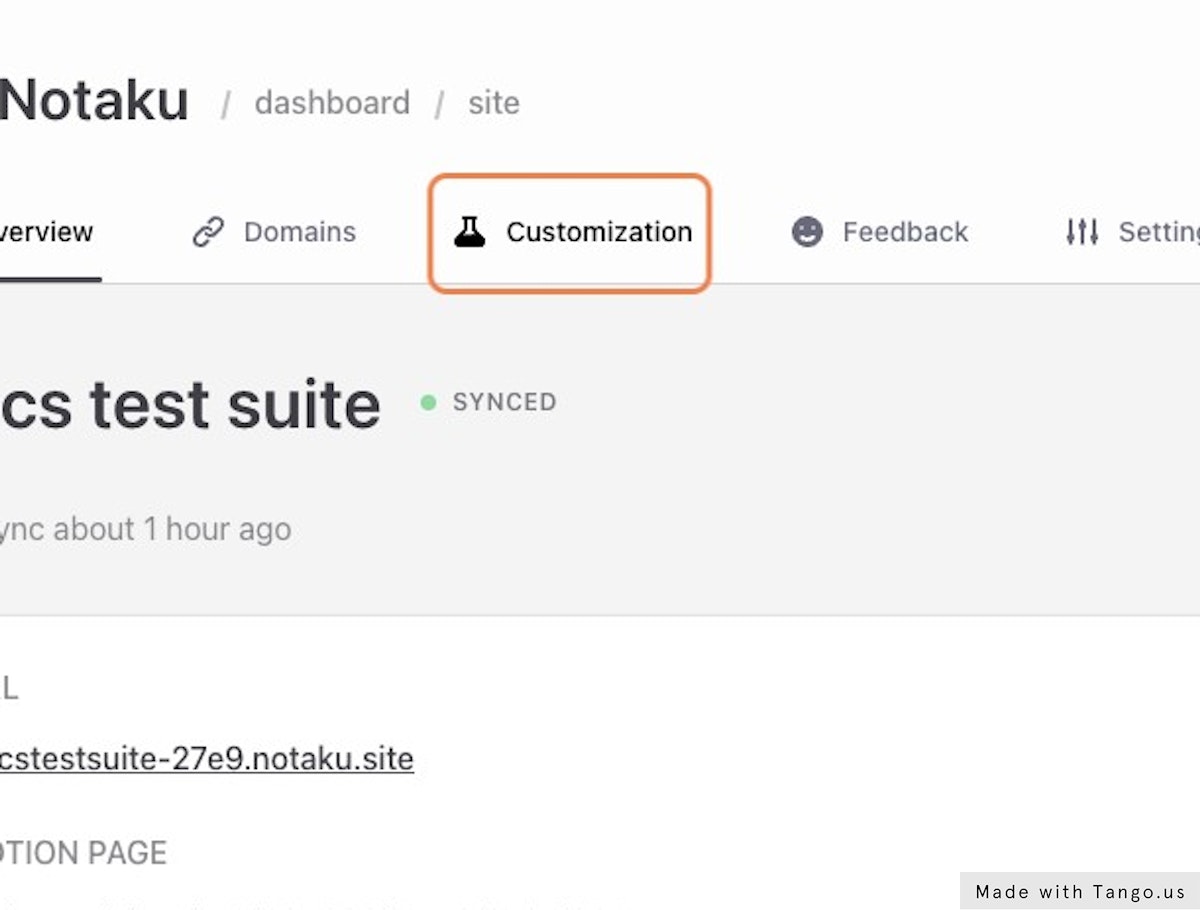Click the smiley face icon beside Feedback

click(x=807, y=232)
